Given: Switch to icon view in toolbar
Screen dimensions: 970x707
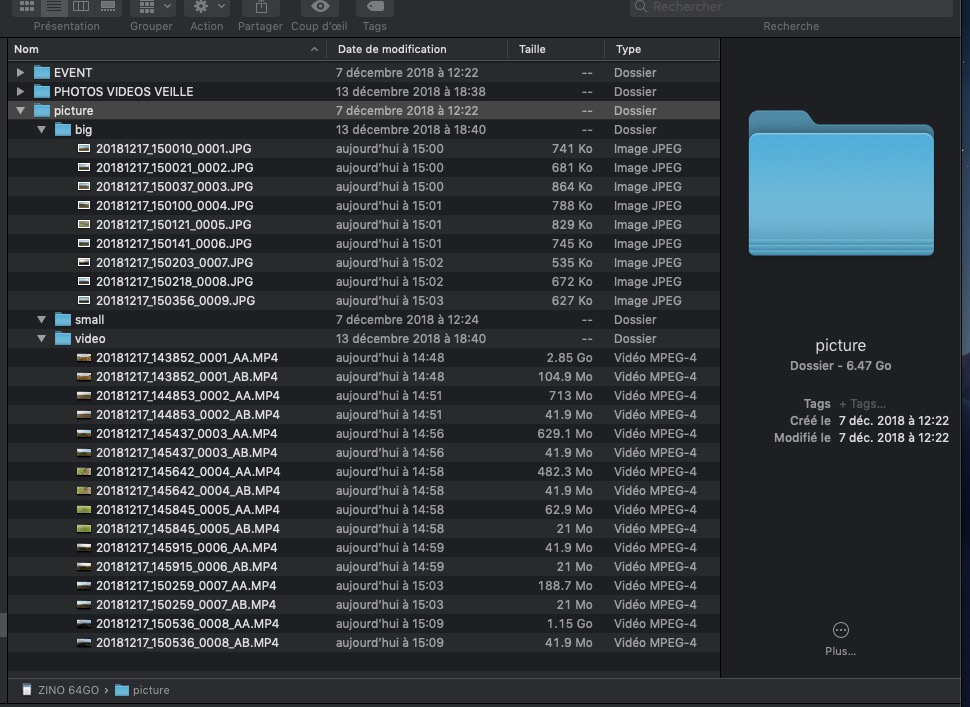Looking at the screenshot, I should coord(27,7).
